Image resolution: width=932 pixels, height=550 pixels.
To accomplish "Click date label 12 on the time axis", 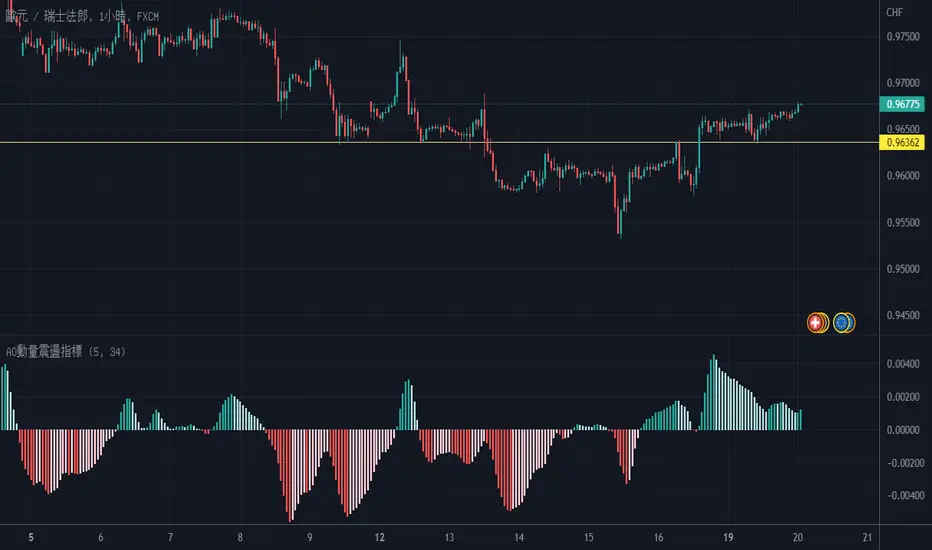I will [x=379, y=538].
